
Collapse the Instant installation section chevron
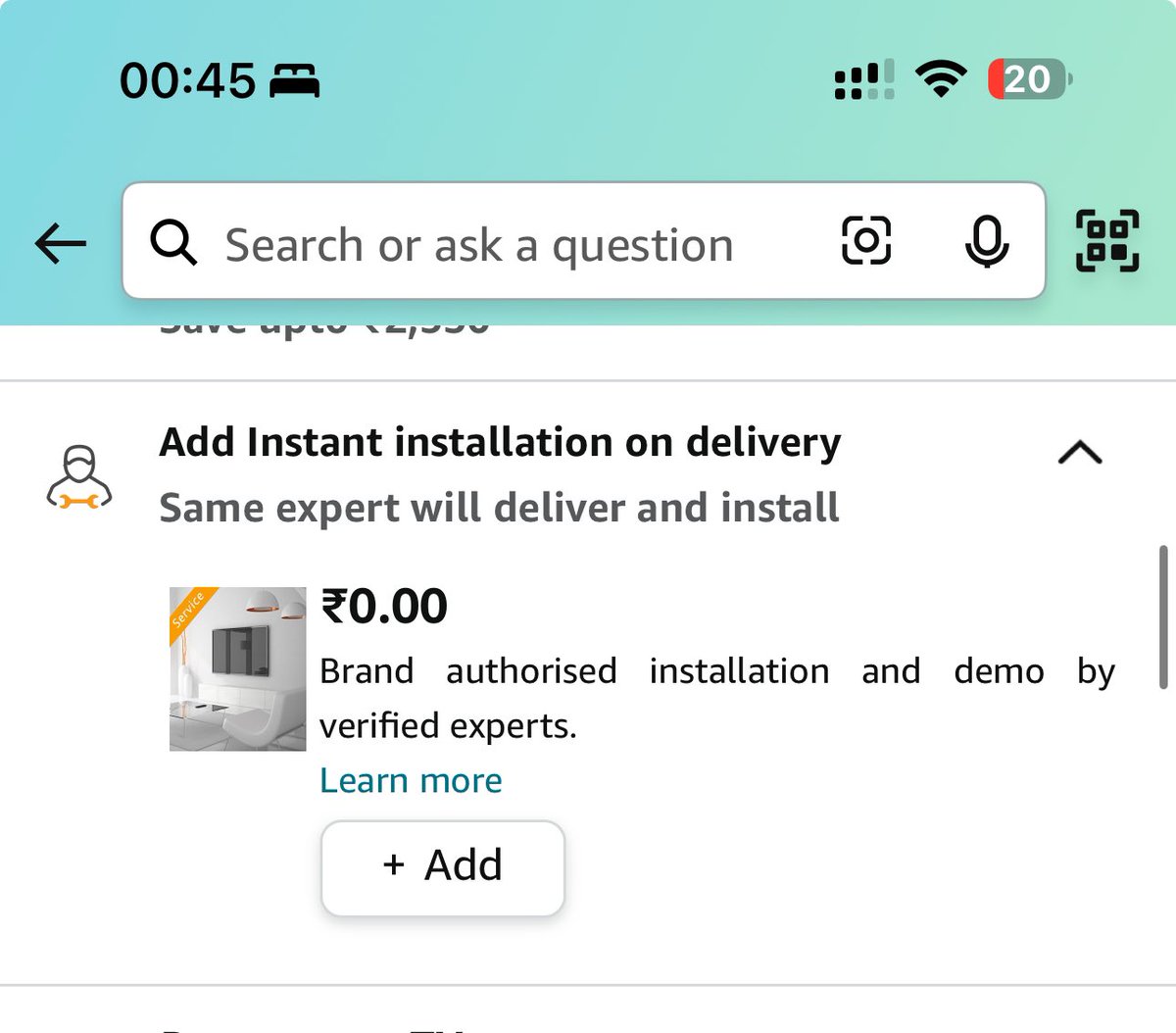(1080, 453)
